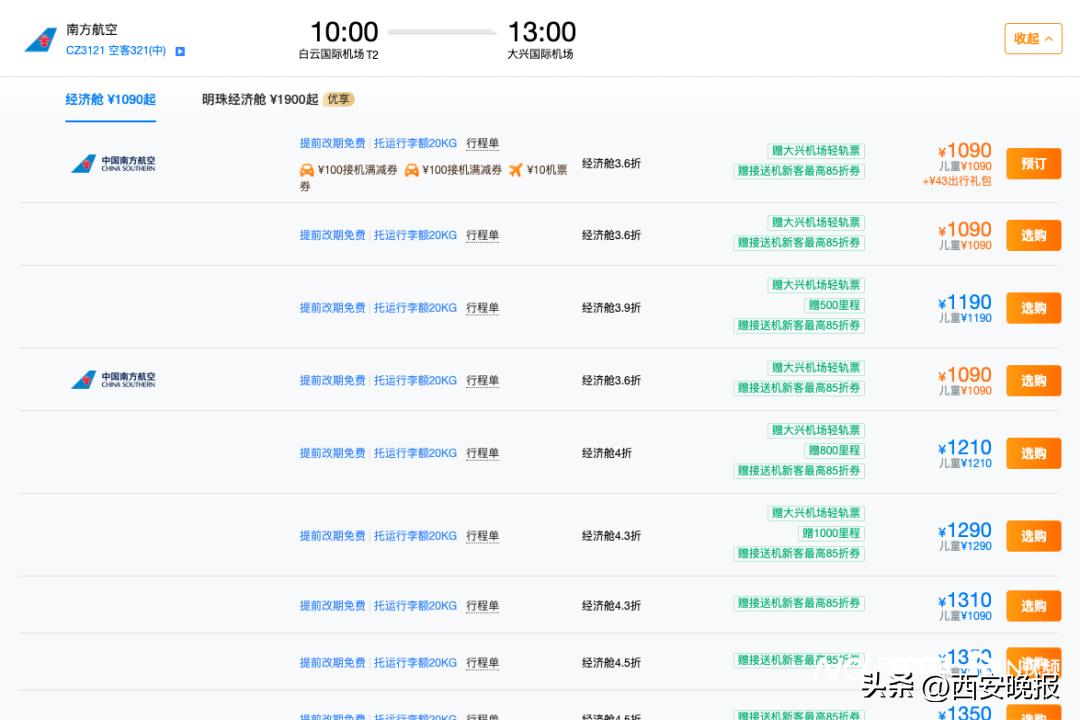This screenshot has width=1080, height=720.
Task: Click the 中国南方航空 logo in the 预订 row
Action: pyautogui.click(x=114, y=163)
